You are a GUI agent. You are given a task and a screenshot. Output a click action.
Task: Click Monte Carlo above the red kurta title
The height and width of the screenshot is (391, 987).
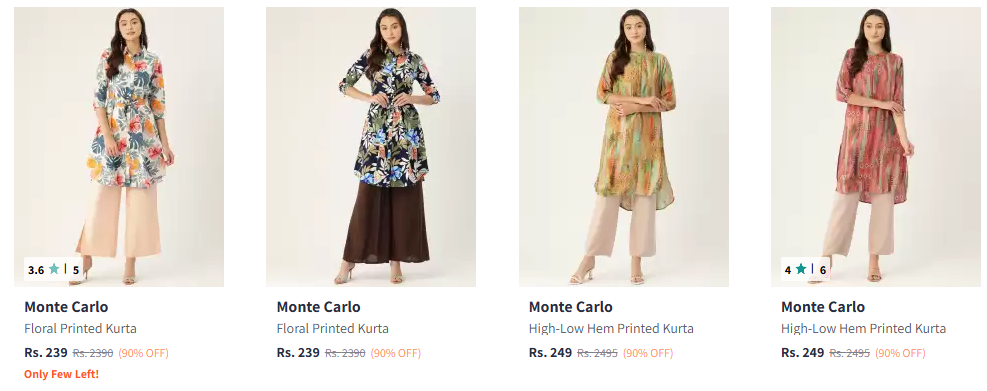point(823,307)
